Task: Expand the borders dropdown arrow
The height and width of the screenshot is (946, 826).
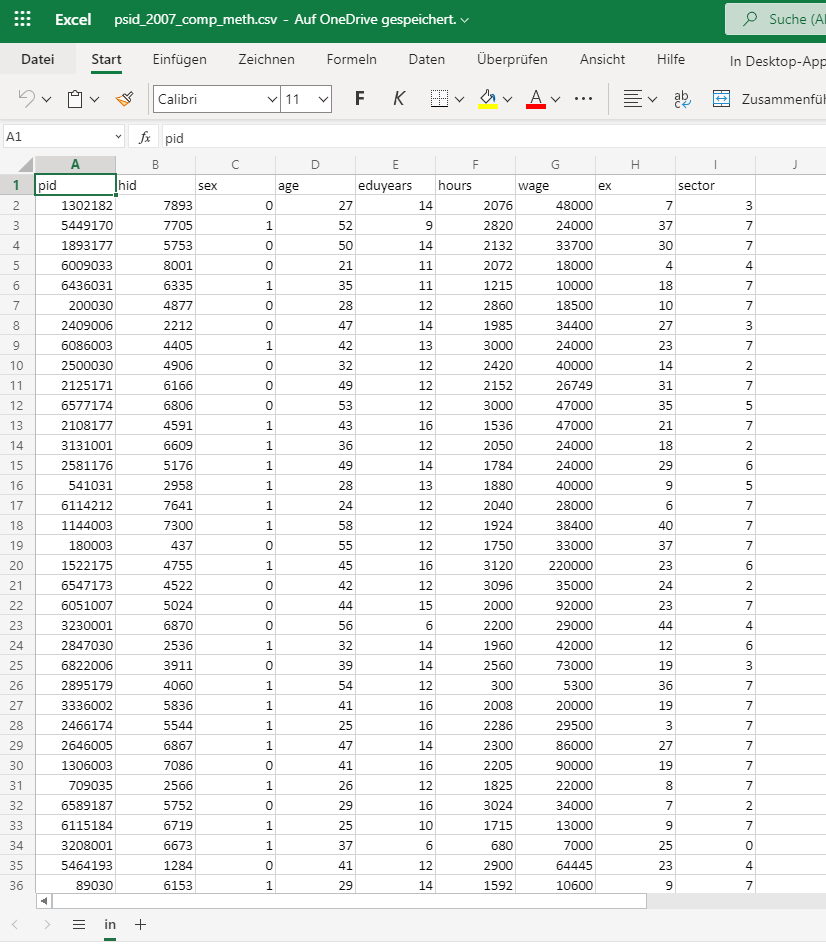Action: pos(460,99)
